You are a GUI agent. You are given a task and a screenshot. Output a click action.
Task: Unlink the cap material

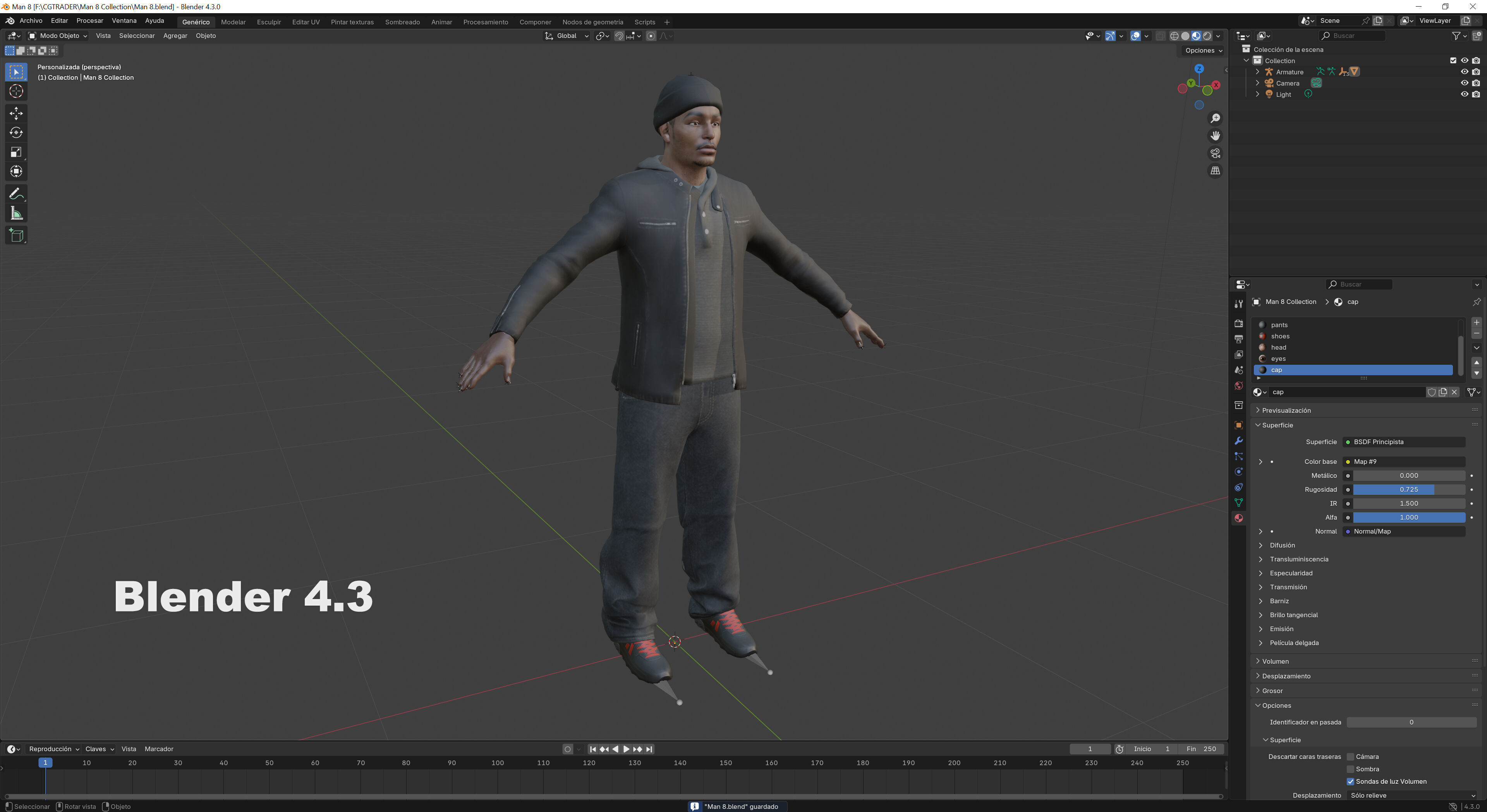tap(1455, 392)
